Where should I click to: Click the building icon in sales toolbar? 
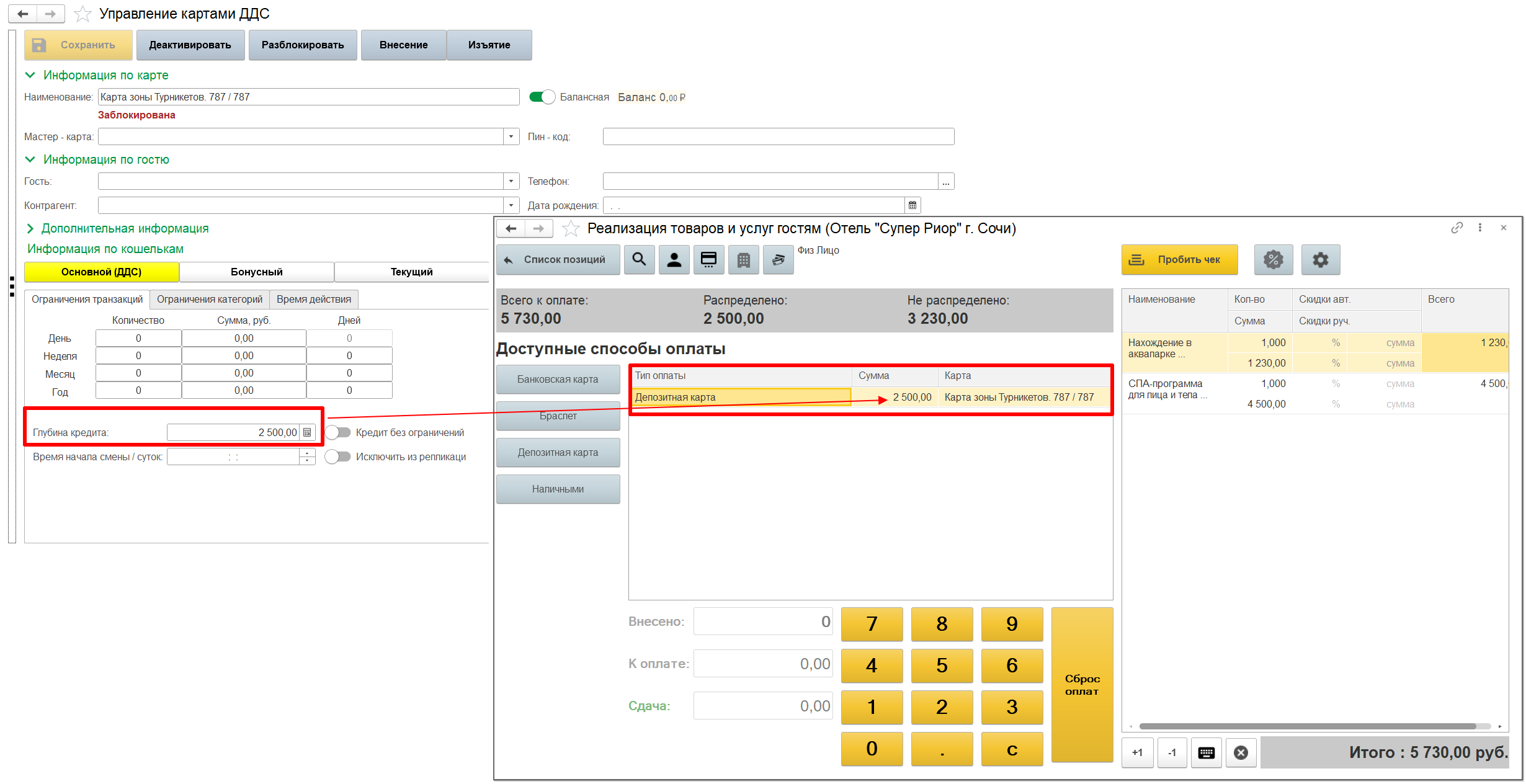click(743, 259)
